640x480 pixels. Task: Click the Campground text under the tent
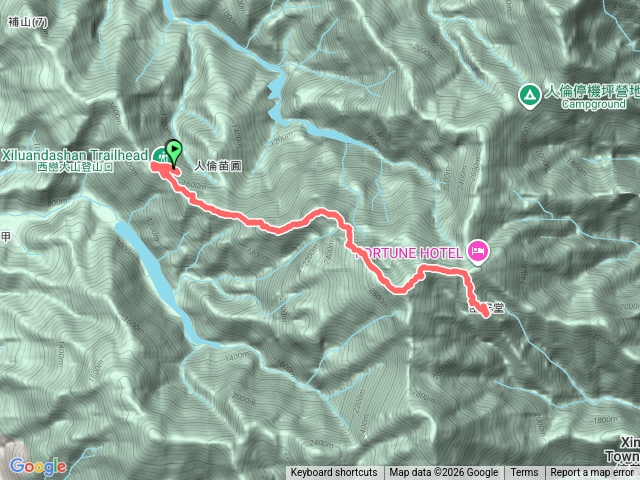click(593, 104)
